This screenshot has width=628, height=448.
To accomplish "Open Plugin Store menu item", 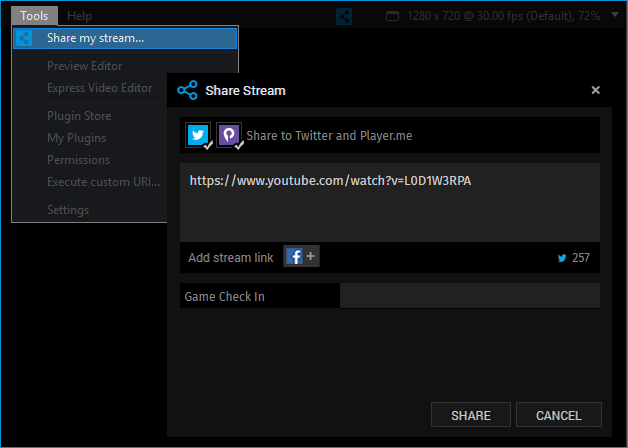I will (79, 116).
